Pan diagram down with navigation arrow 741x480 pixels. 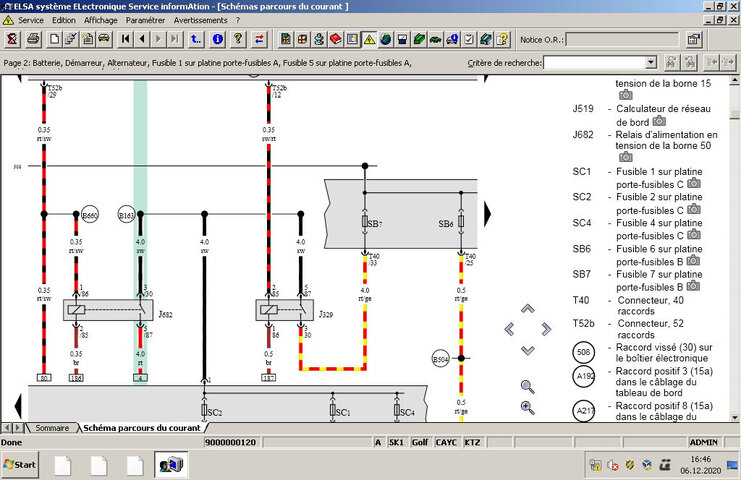click(528, 350)
